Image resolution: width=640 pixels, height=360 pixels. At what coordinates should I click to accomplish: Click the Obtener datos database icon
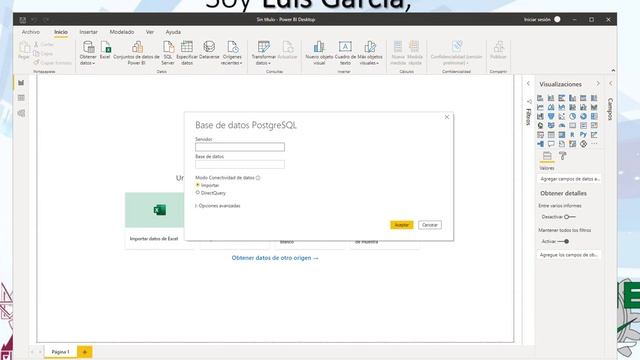pos(88,47)
